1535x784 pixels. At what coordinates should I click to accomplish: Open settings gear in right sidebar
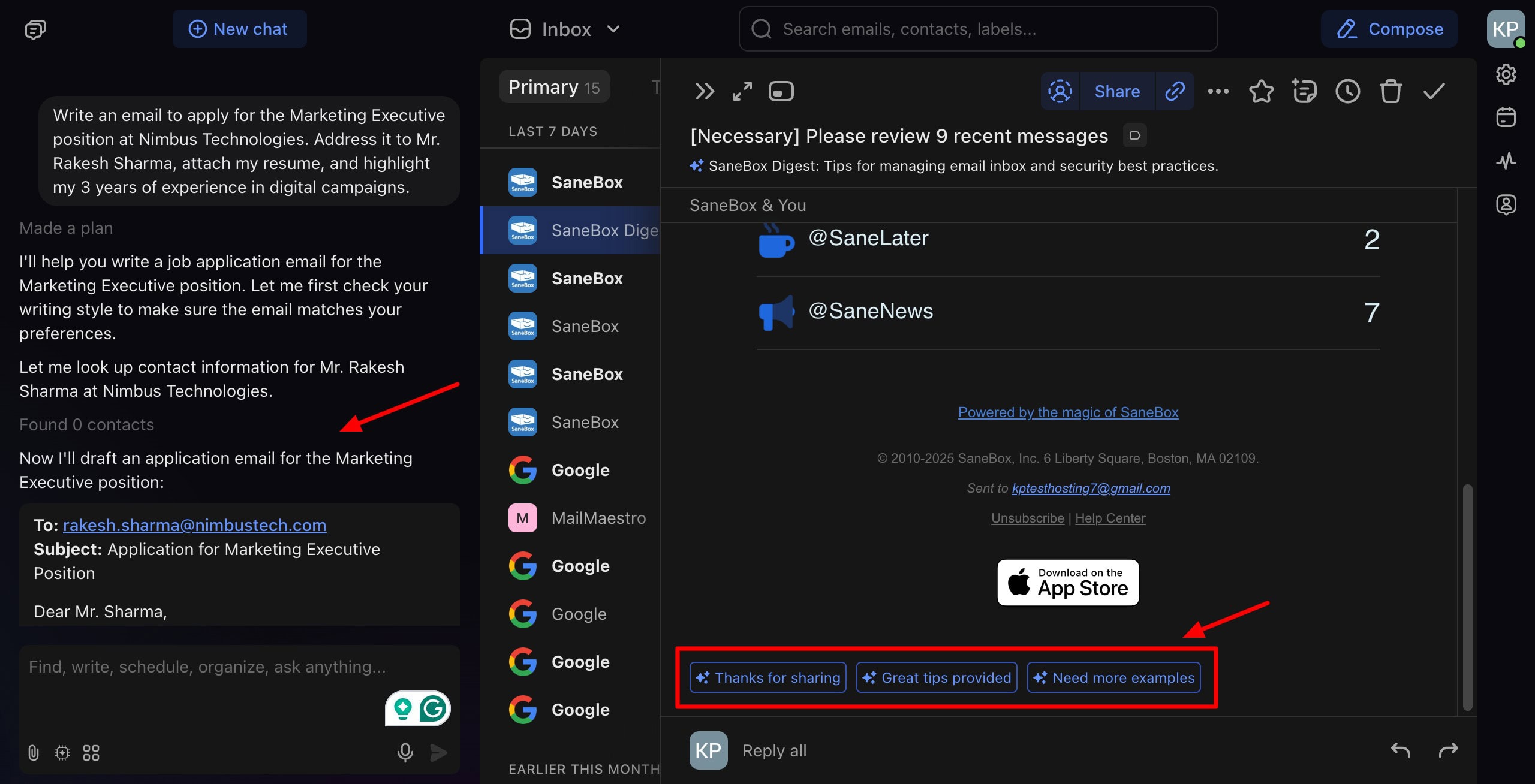[1506, 74]
